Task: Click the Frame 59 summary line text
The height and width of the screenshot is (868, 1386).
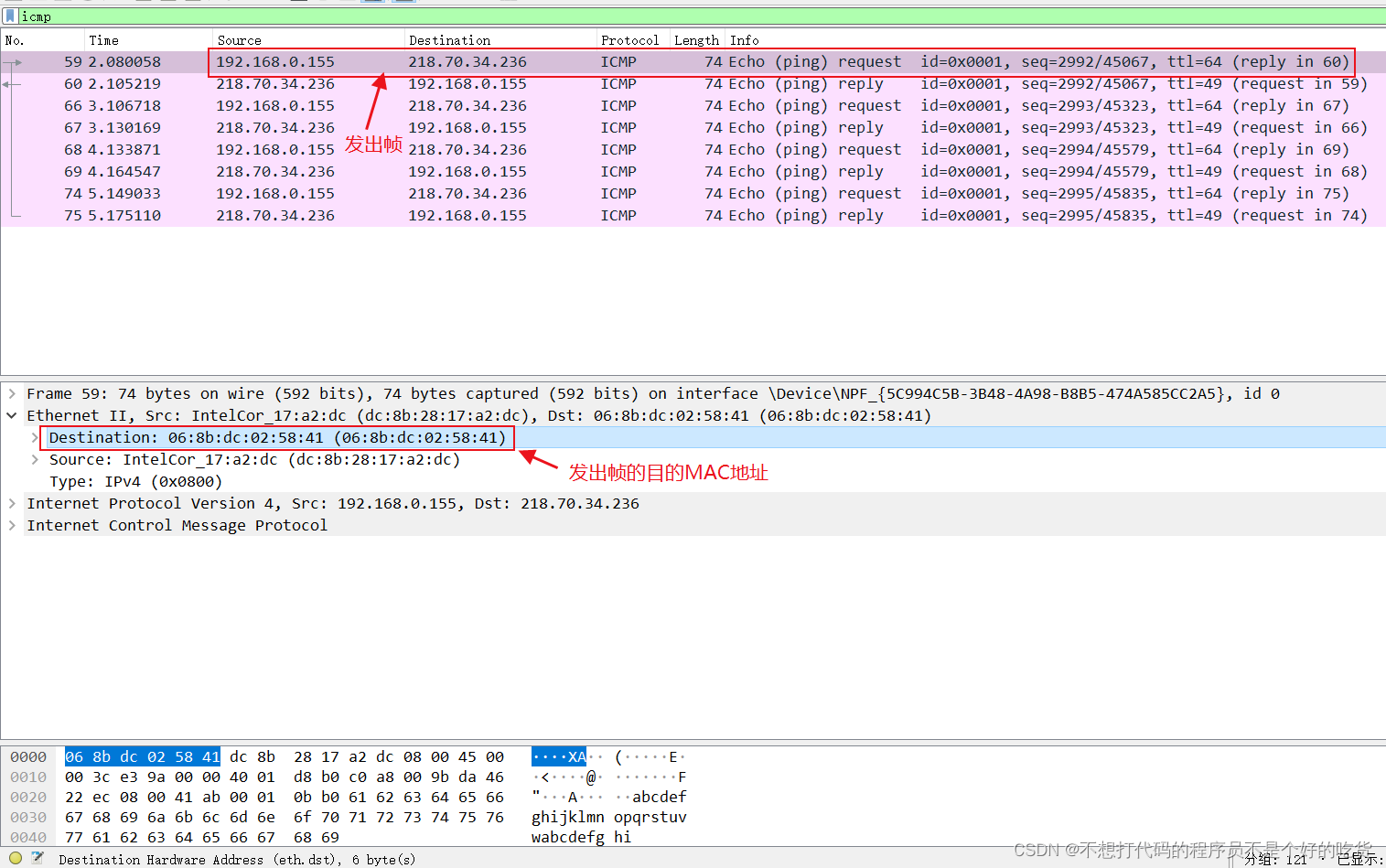Action: point(653,393)
